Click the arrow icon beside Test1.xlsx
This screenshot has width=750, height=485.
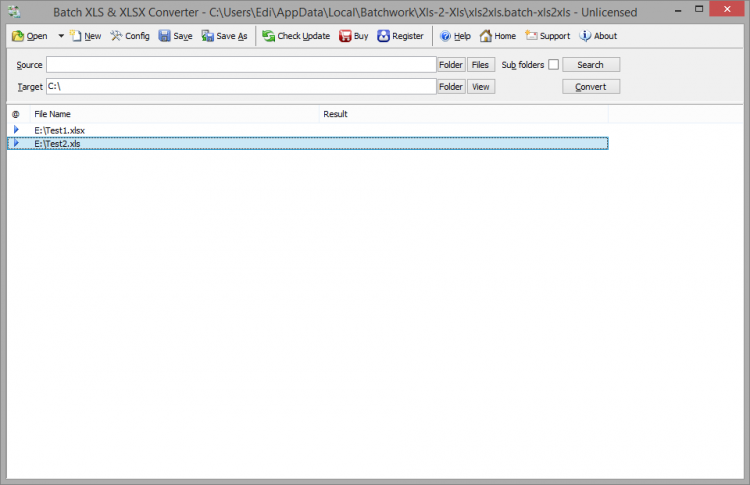click(16, 130)
